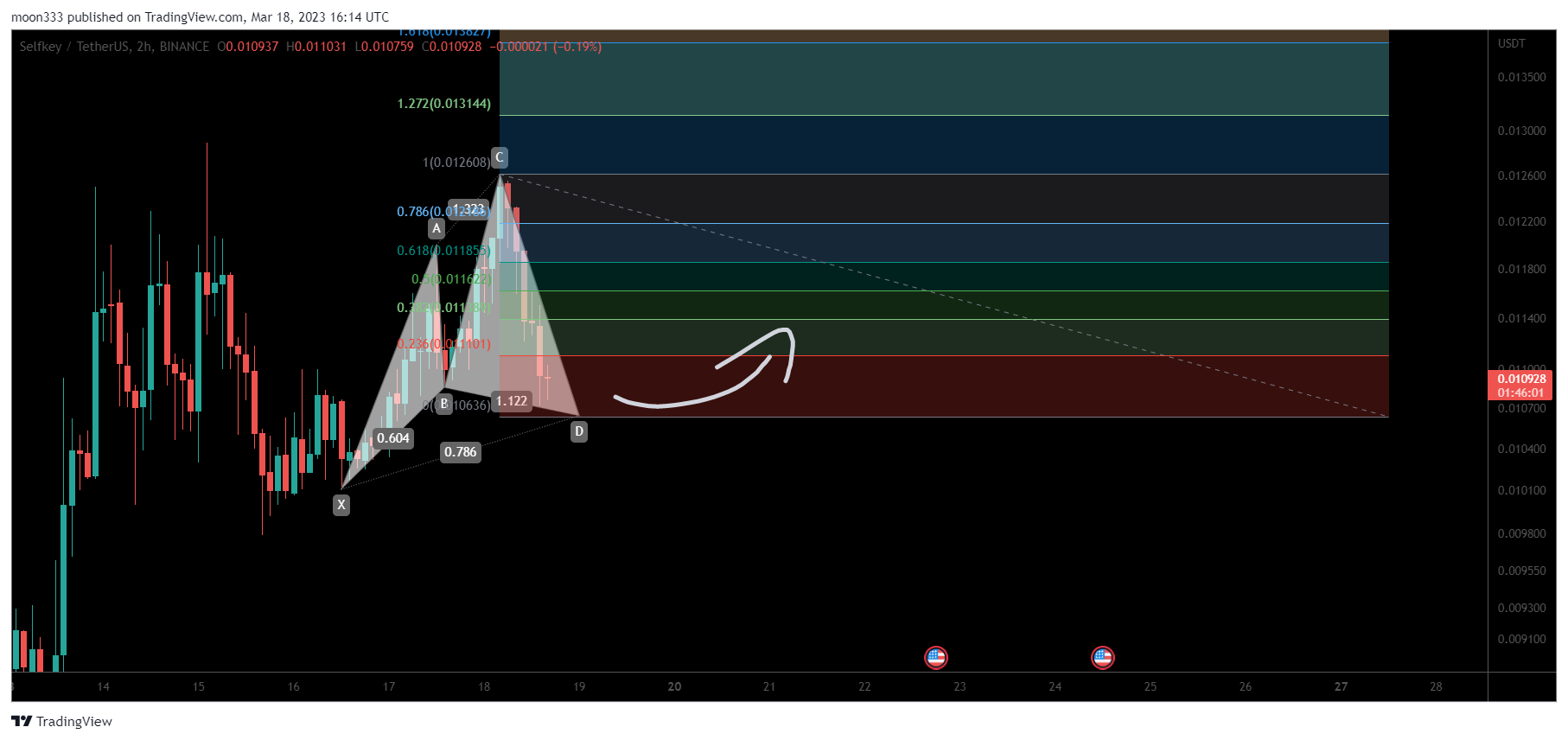Click the TradingView logo at bottom left
This screenshot has height=740, width=1568.
point(61,721)
